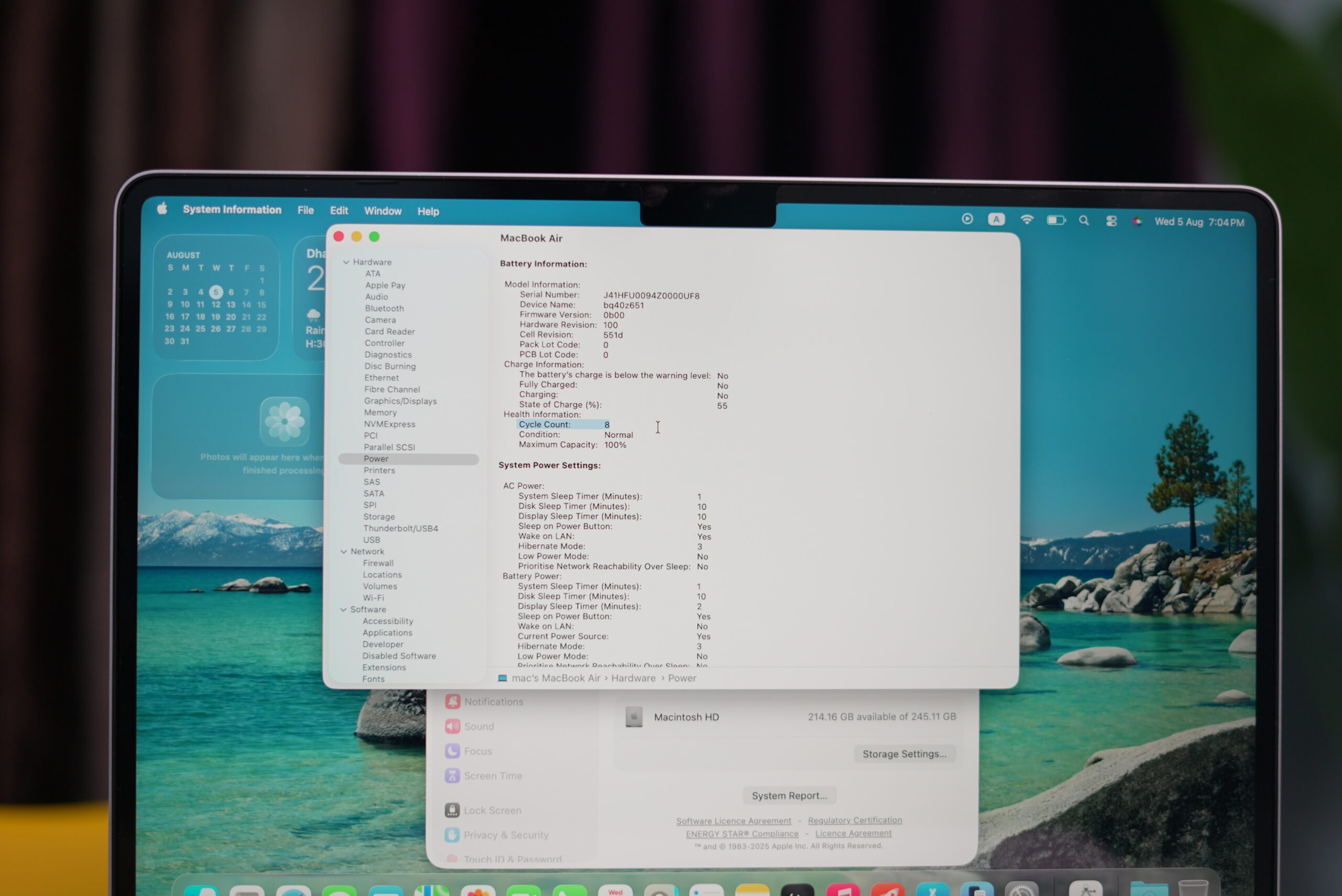Click the highlighted Cycle Count row
The height and width of the screenshot is (896, 1342).
(564, 424)
